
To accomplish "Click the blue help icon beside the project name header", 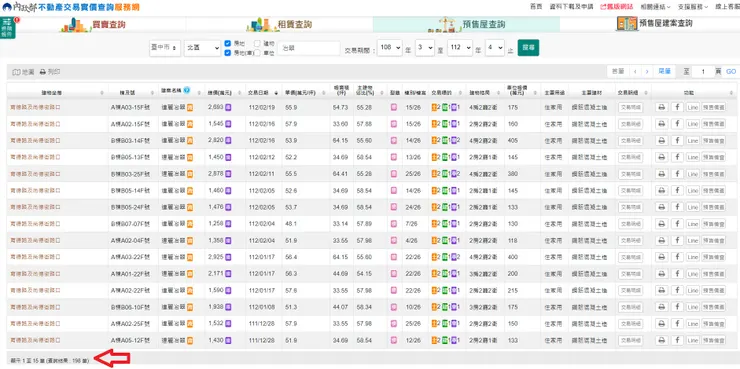I will click(187, 90).
